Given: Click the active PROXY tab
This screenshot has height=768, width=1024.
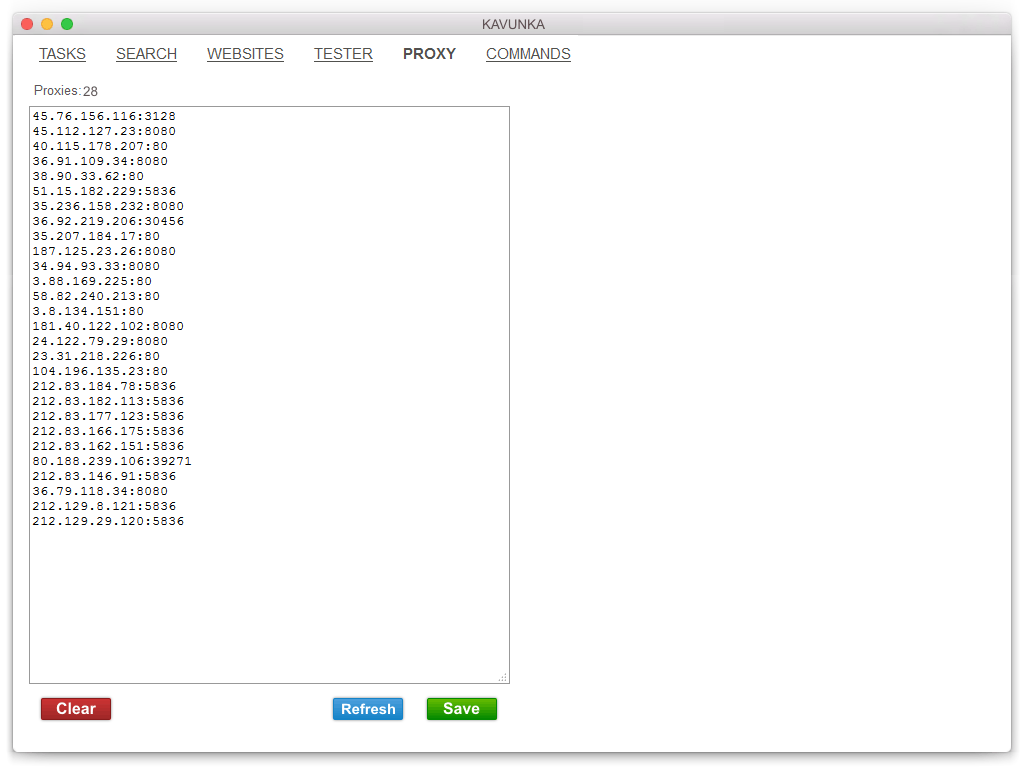Looking at the screenshot, I should click(x=429, y=54).
